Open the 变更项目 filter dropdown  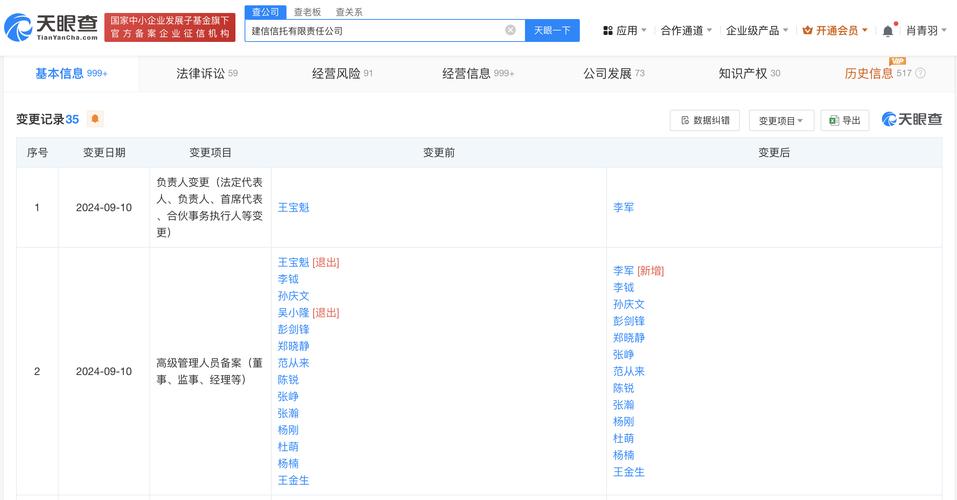781,120
